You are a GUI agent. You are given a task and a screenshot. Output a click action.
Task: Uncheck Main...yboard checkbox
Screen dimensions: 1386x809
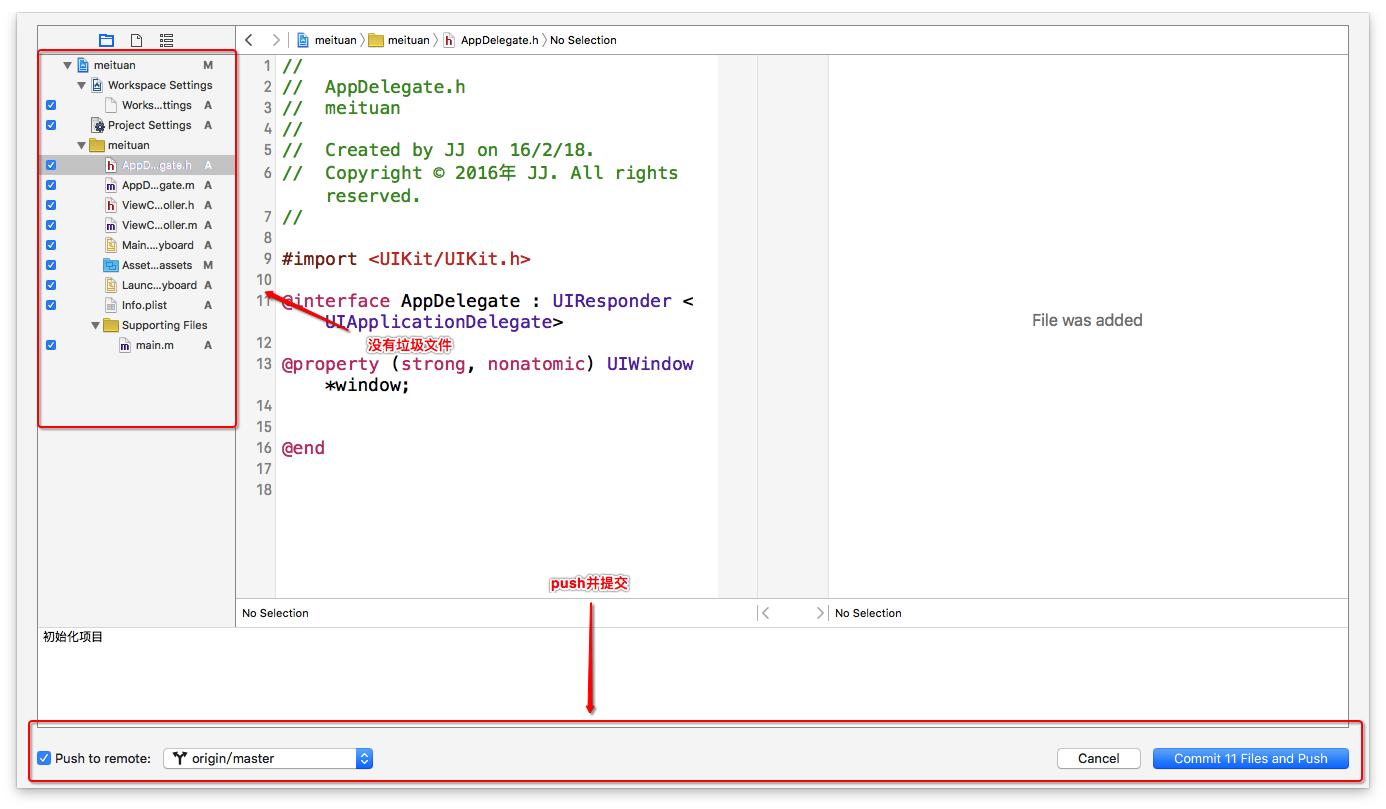51,245
